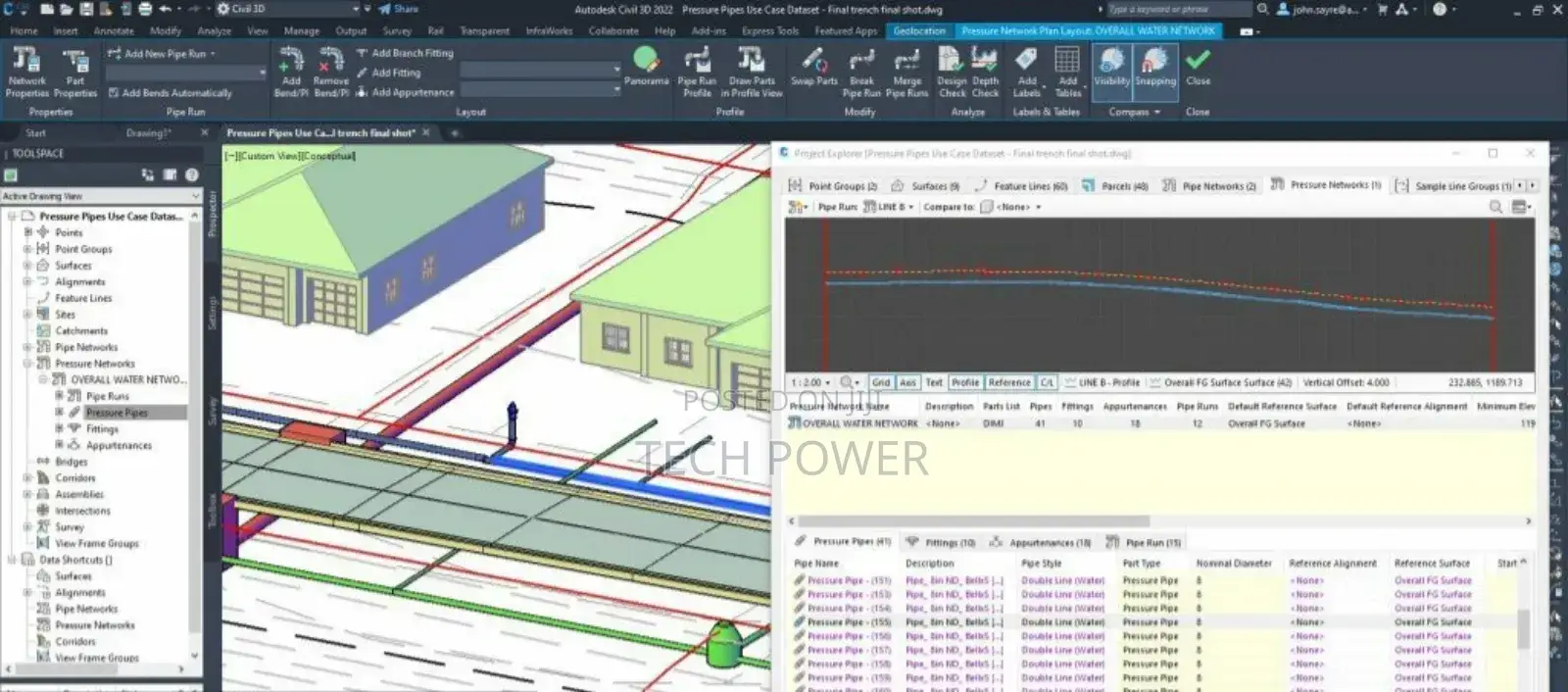
Task: Click the vertical scrollbar of the pressure pipes list
Action: 1523,628
